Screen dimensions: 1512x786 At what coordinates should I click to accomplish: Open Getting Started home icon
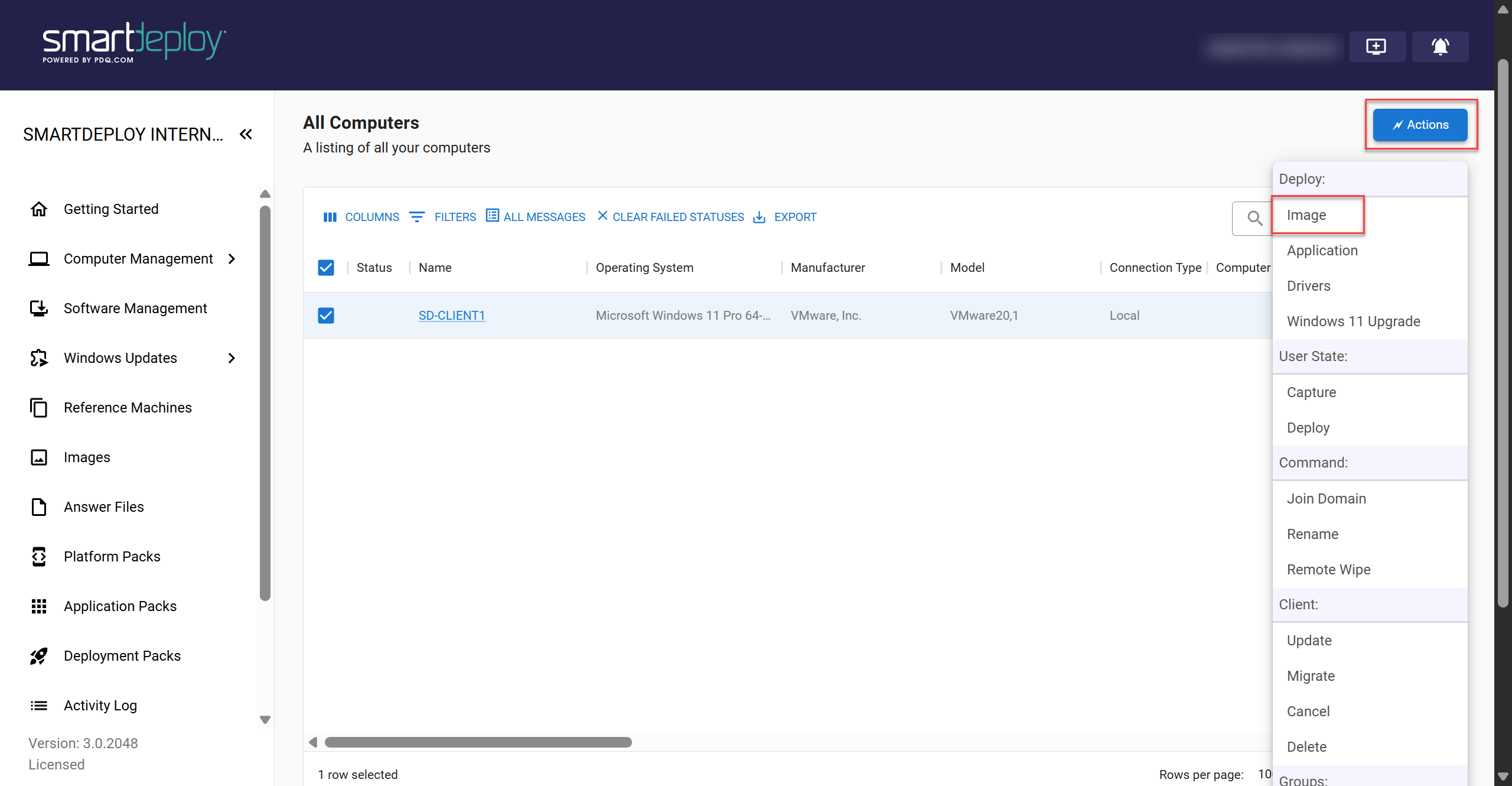click(x=39, y=209)
